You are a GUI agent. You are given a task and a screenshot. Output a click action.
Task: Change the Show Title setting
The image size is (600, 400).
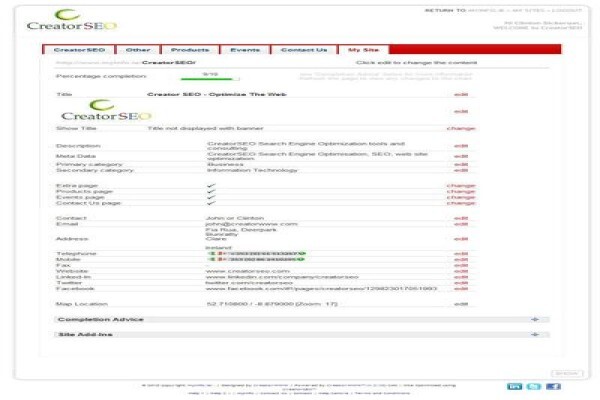(461, 128)
